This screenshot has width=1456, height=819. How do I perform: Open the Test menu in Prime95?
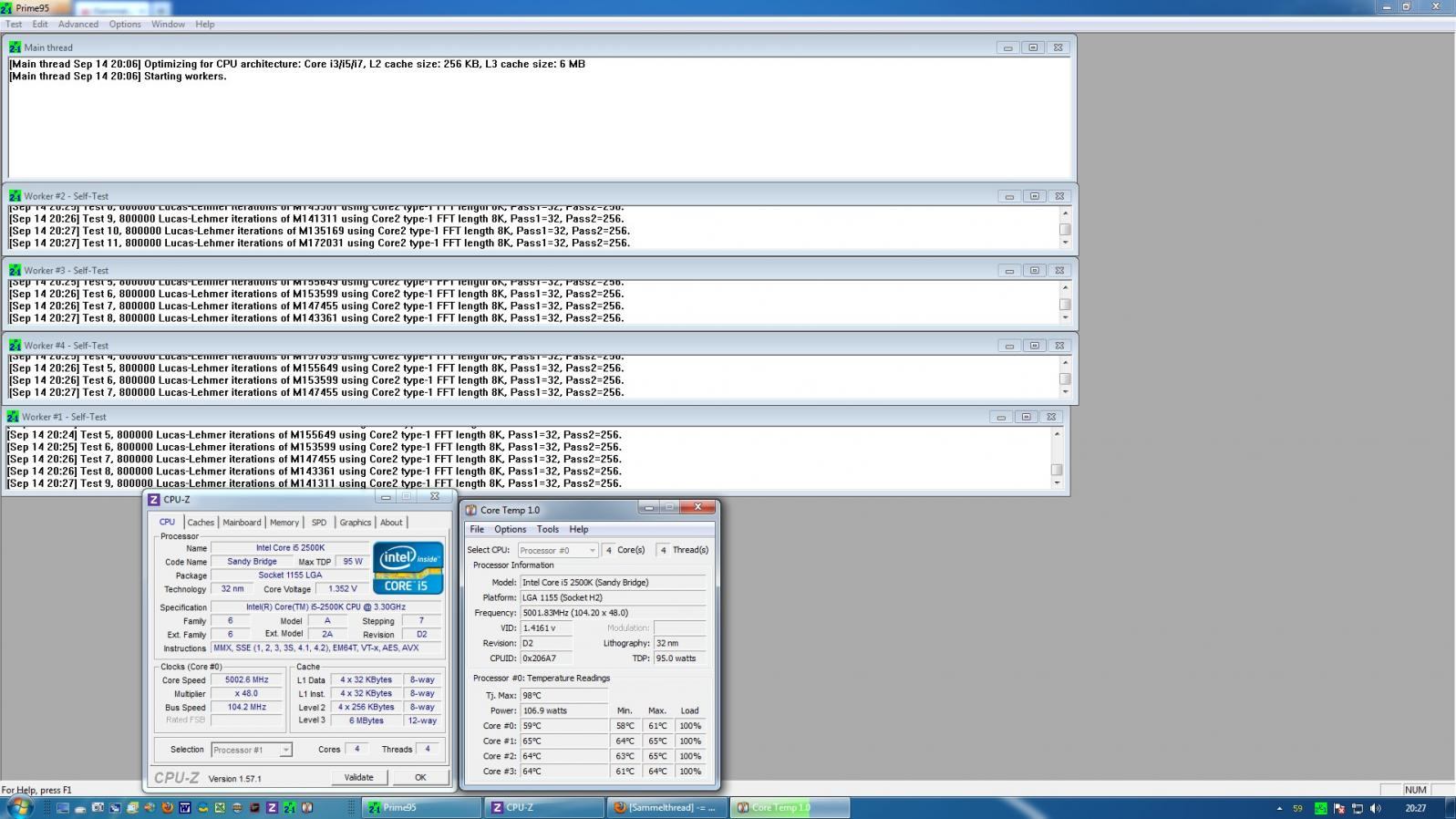pos(15,25)
